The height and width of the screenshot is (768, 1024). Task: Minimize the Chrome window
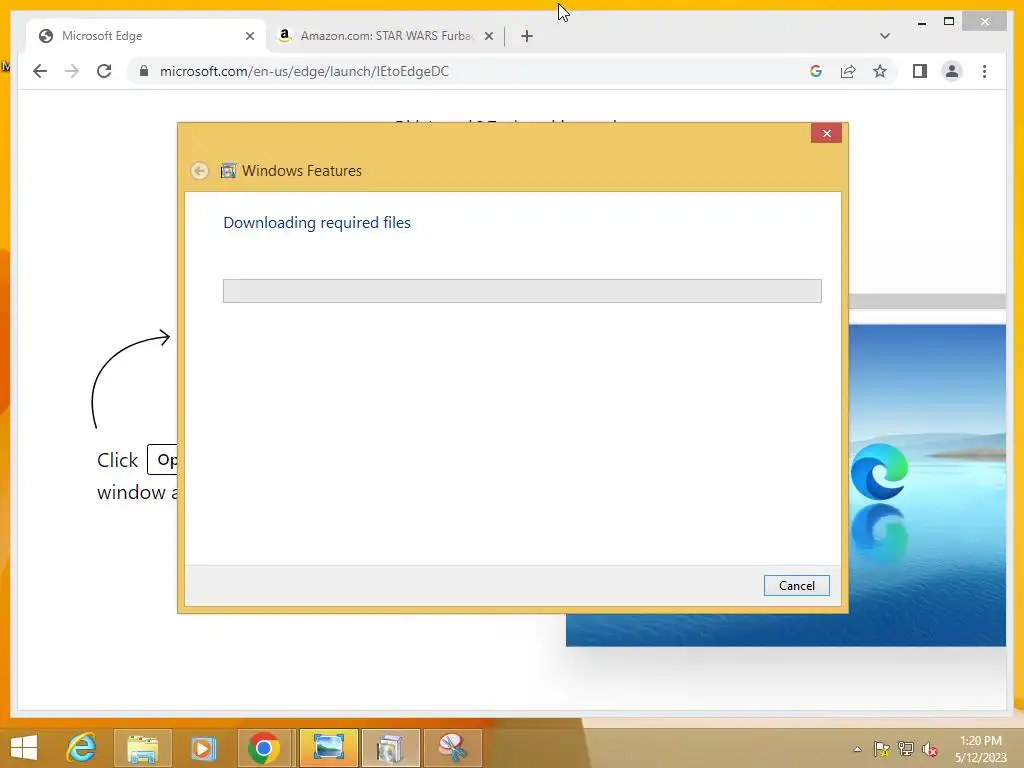click(922, 22)
